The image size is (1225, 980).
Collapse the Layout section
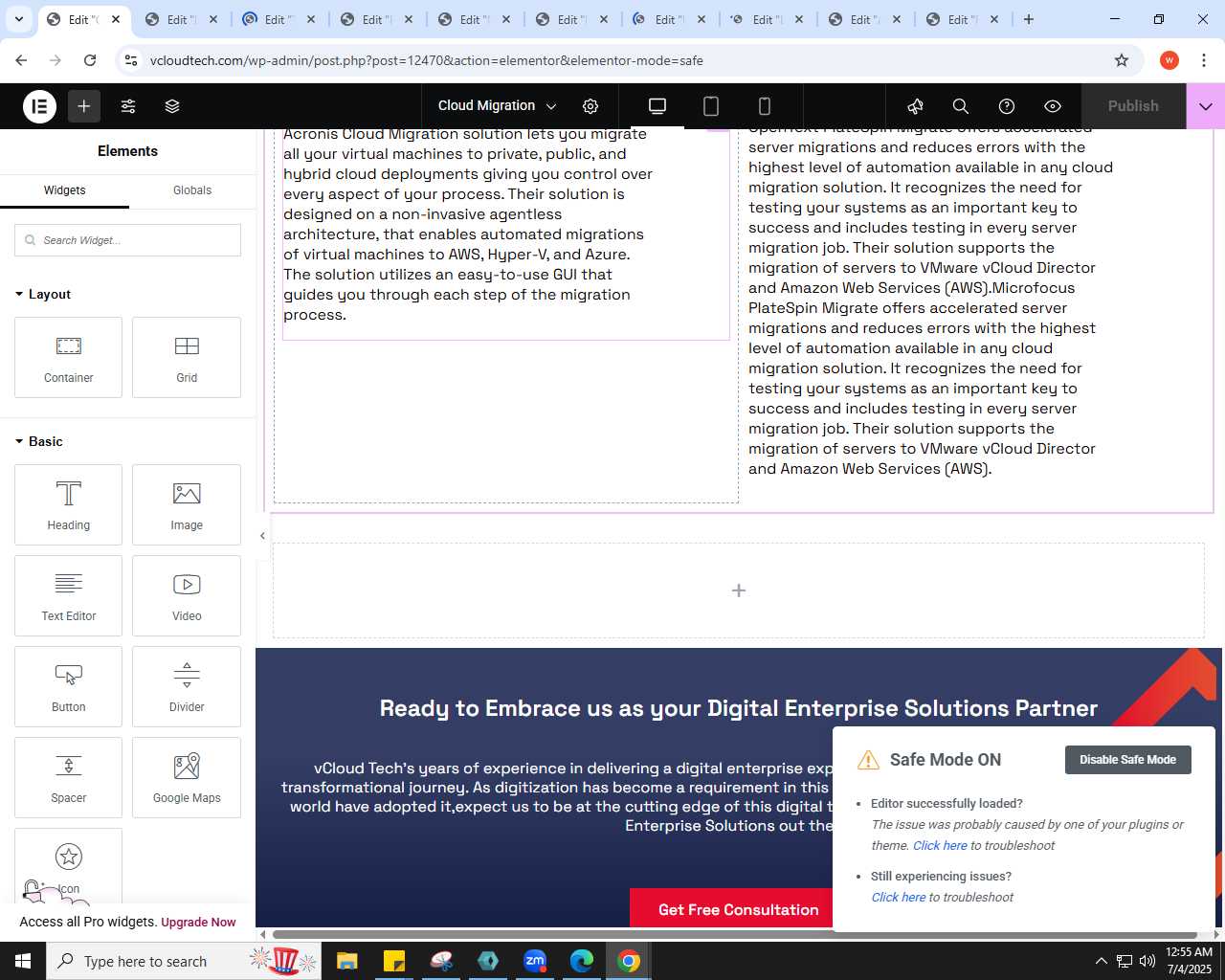(x=43, y=294)
